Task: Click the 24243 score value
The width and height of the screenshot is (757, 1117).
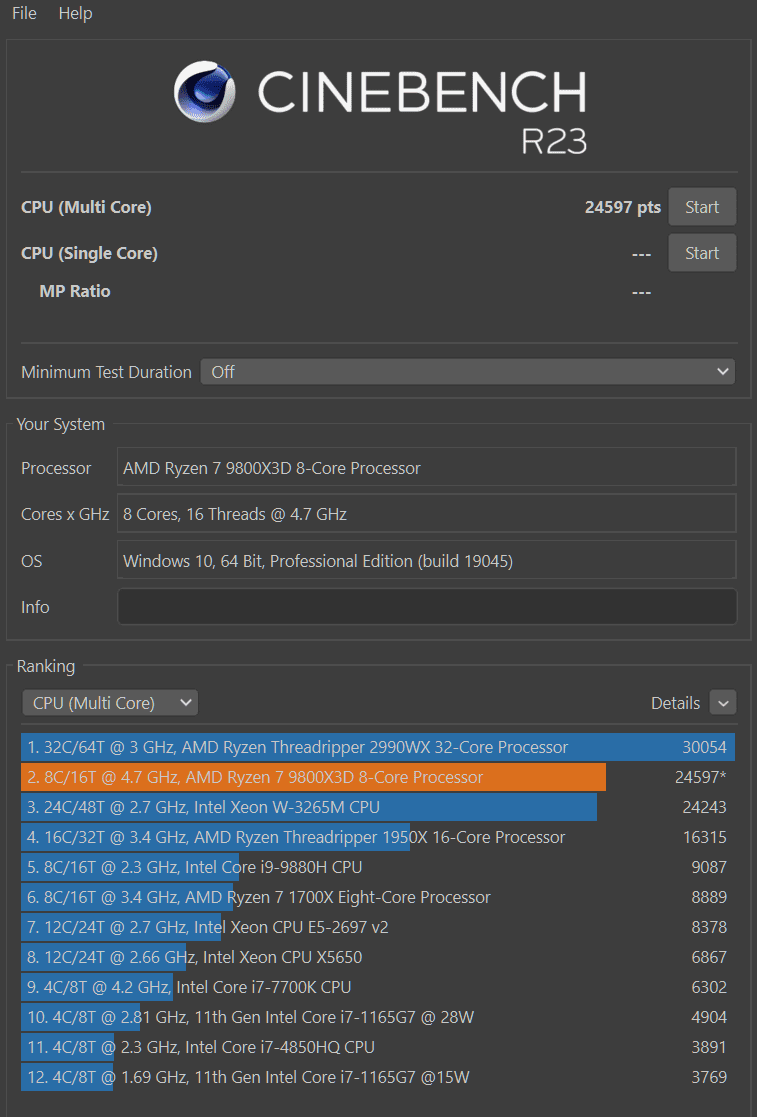Action: pyautogui.click(x=704, y=807)
